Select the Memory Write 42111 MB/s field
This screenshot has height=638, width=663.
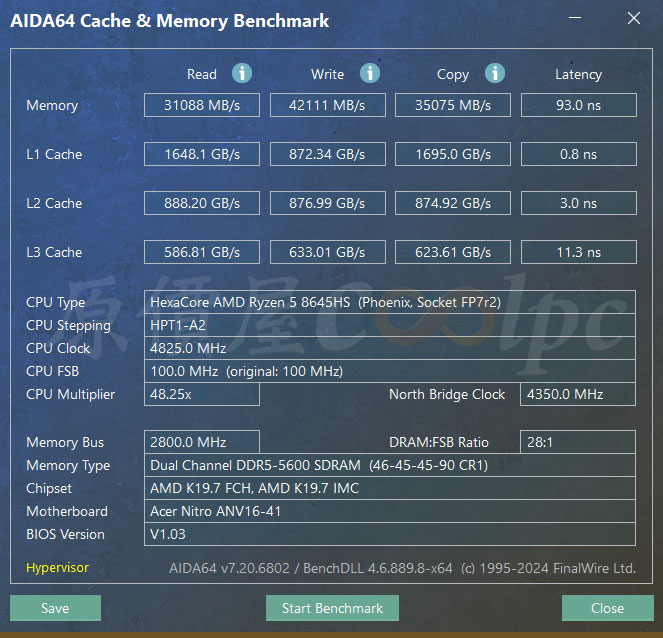pos(328,105)
